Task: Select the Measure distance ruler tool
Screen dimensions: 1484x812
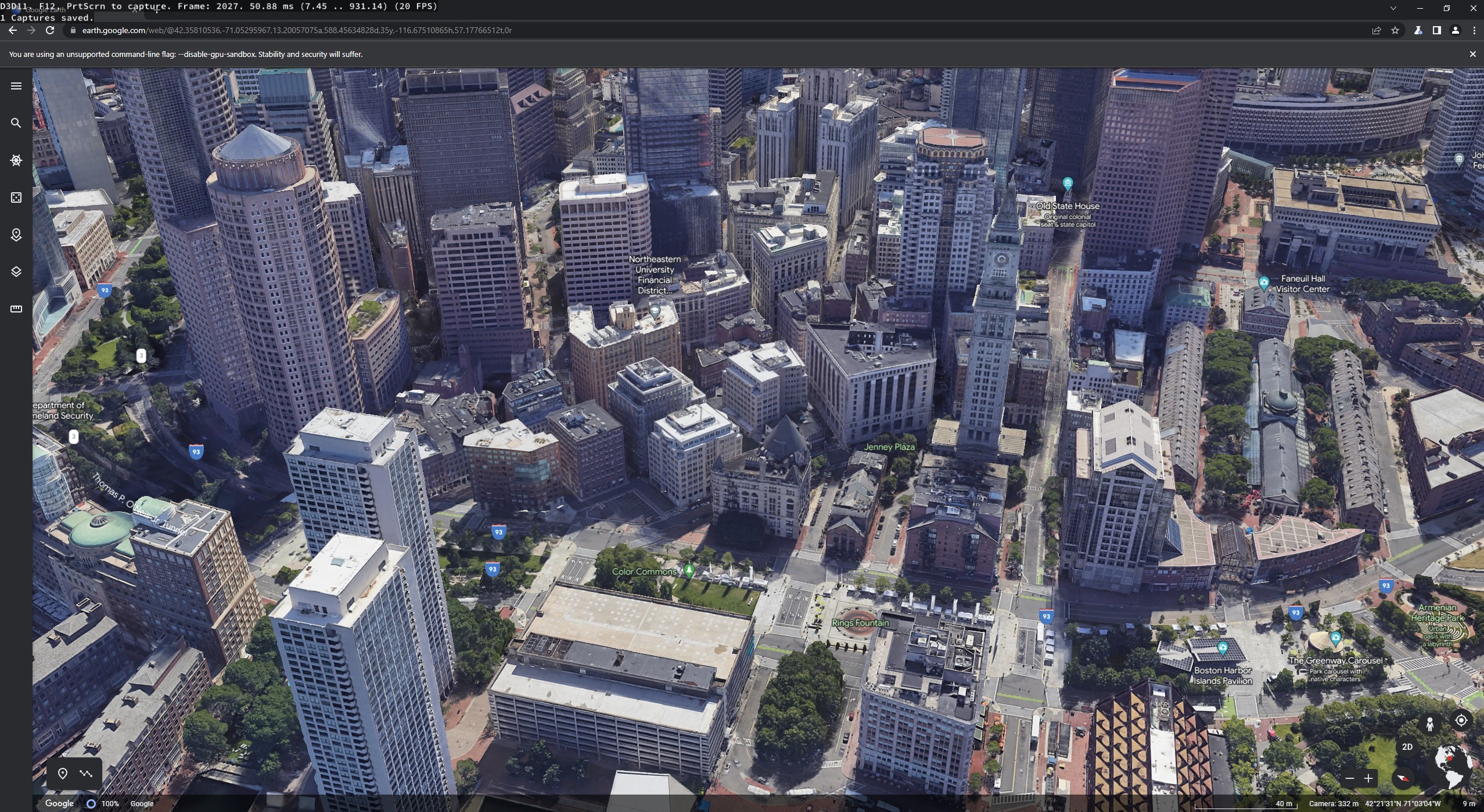Action: pyautogui.click(x=16, y=309)
